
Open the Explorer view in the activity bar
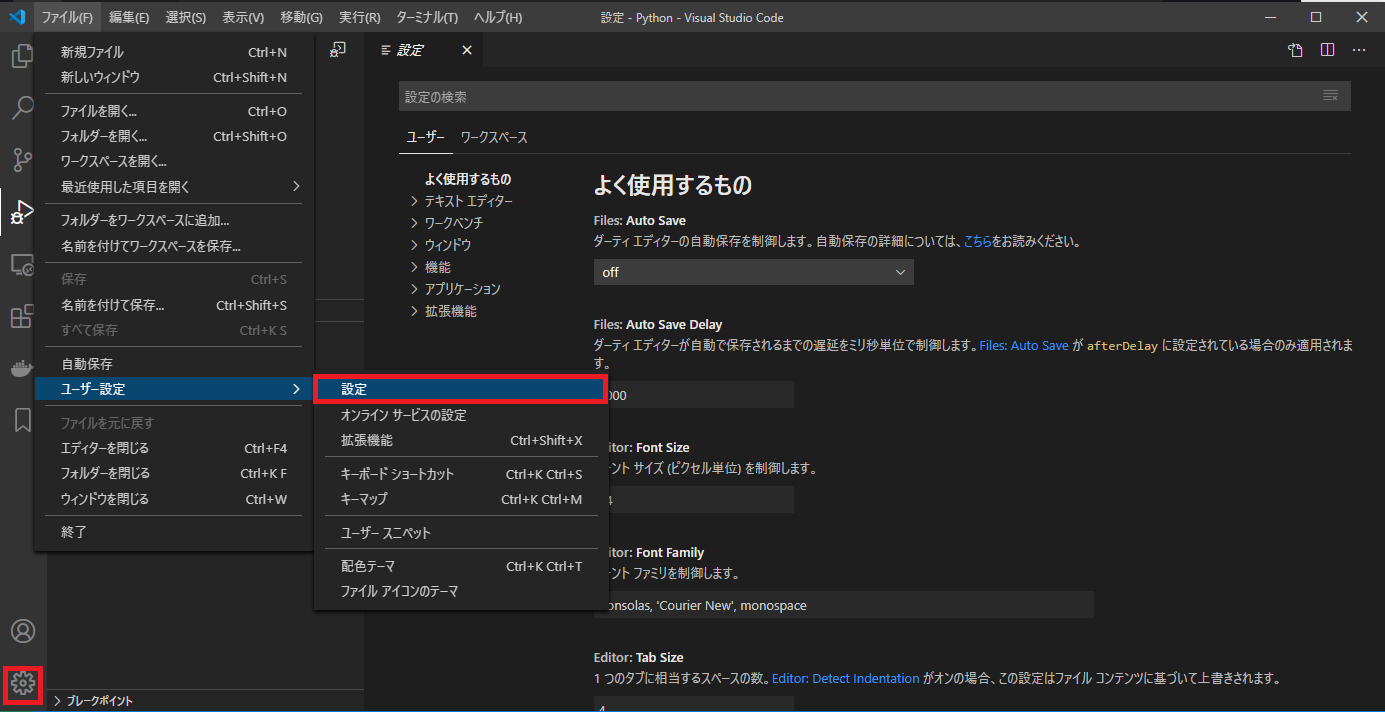click(x=22, y=56)
